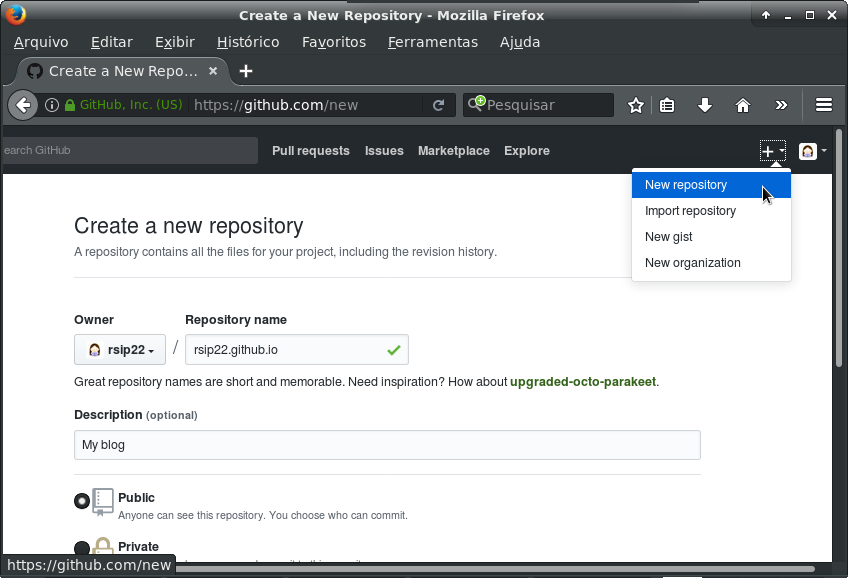Bookmark this page with the star icon
The image size is (848, 578).
tap(635, 105)
